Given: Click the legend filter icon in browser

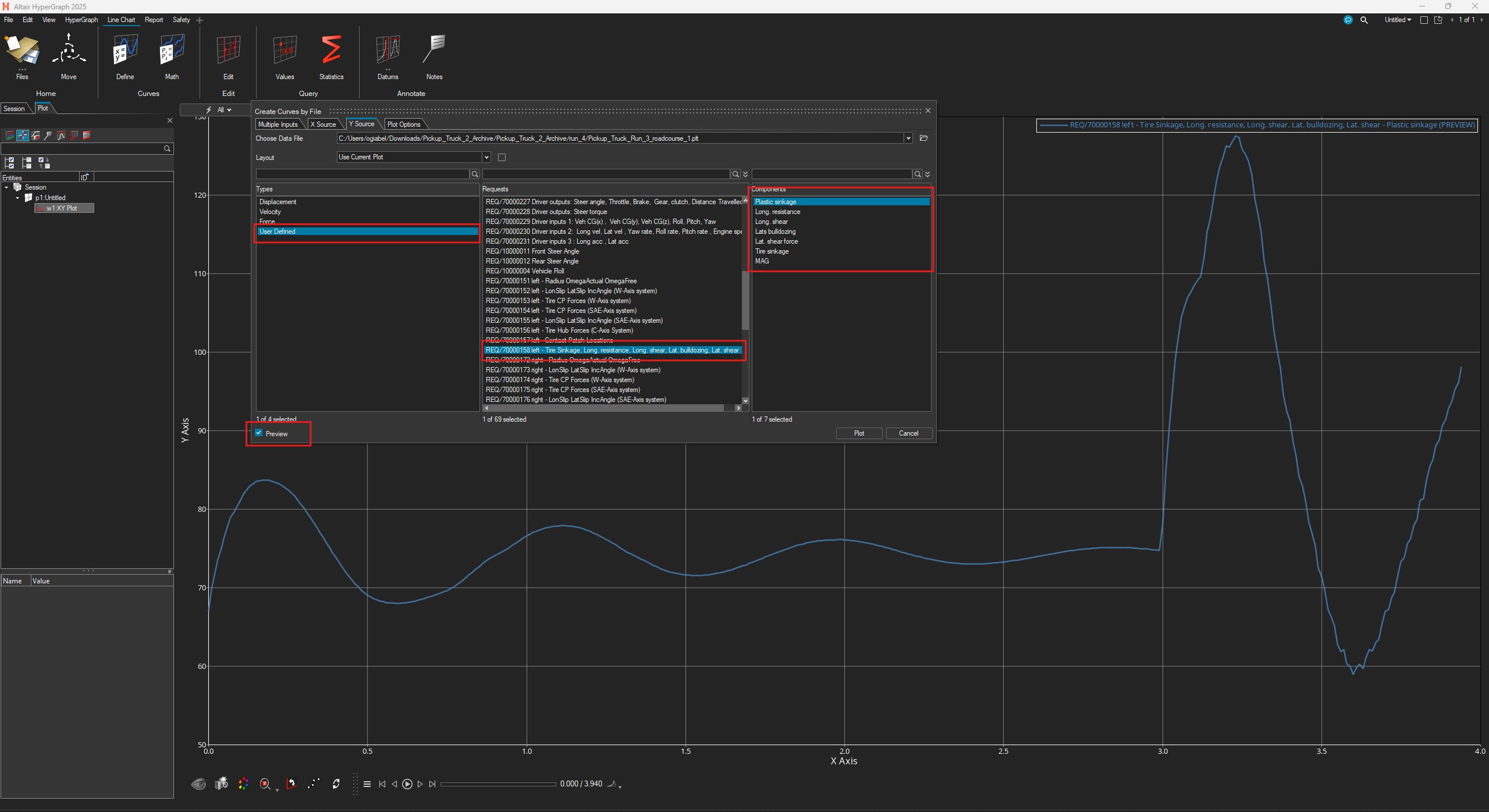Looking at the screenshot, I should 35,136.
